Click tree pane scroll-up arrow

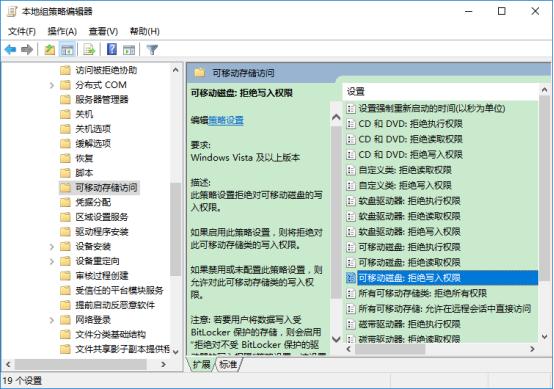(176, 70)
